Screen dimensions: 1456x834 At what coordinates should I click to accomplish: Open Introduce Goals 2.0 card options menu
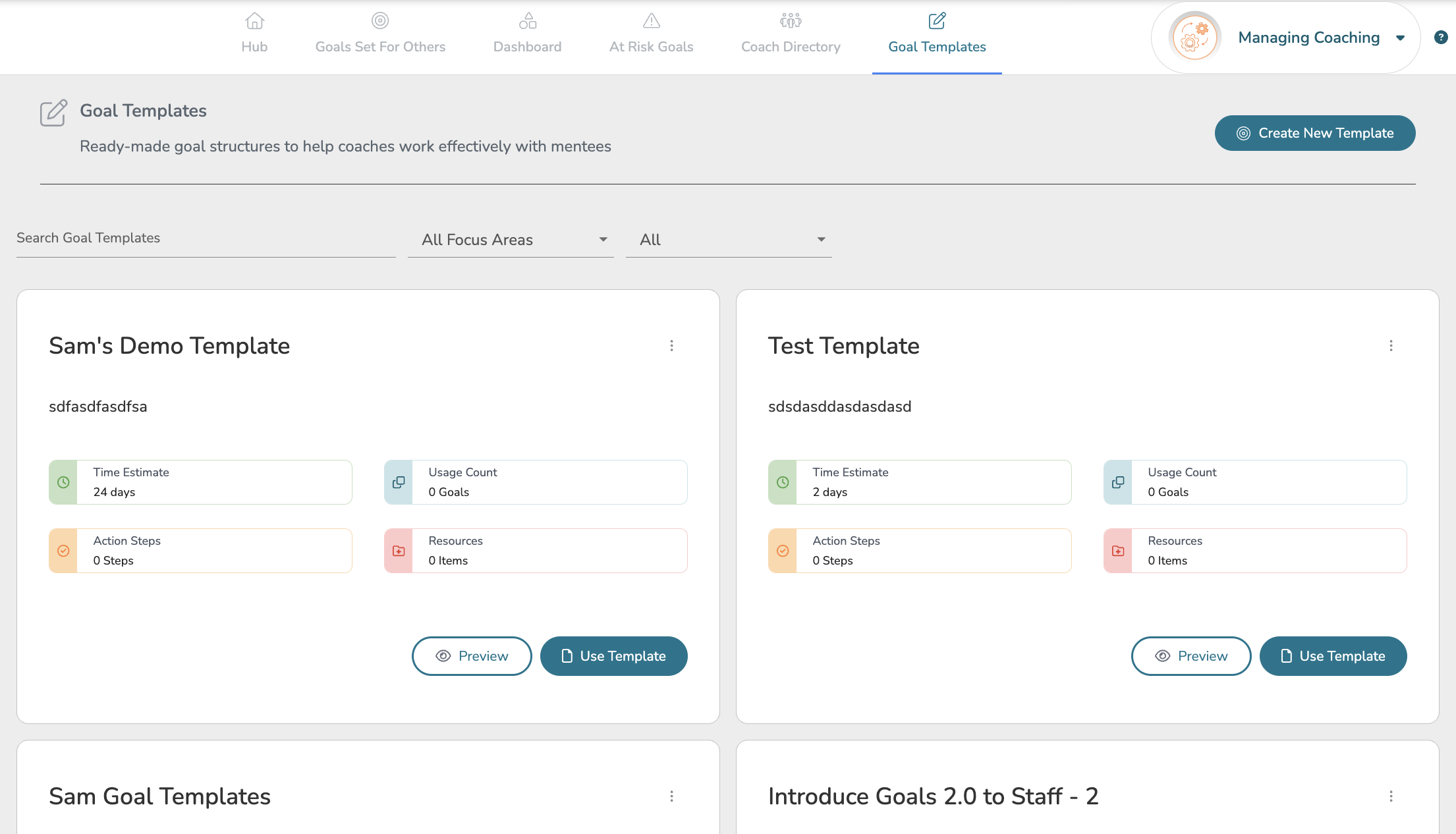(x=1391, y=796)
